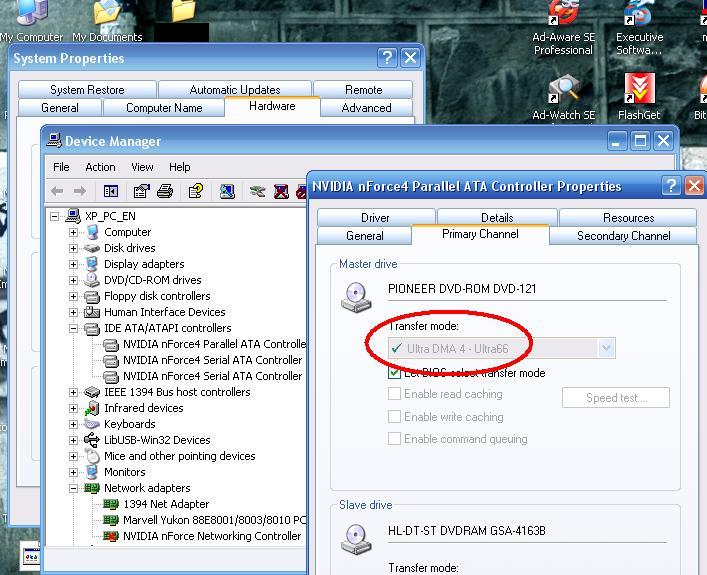This screenshot has width=707, height=575.
Task: Expand the Keyboards node
Action: [73, 424]
